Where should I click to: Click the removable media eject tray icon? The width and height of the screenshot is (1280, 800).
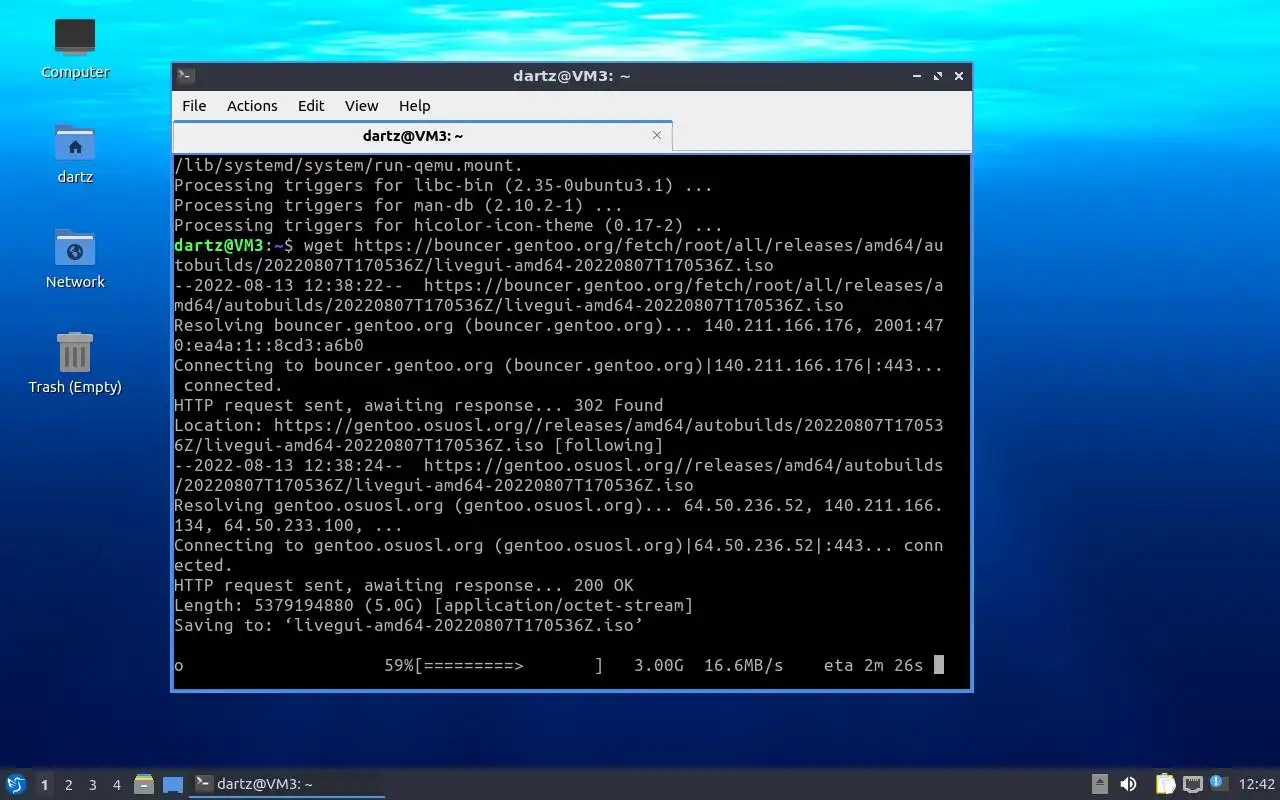(1099, 785)
